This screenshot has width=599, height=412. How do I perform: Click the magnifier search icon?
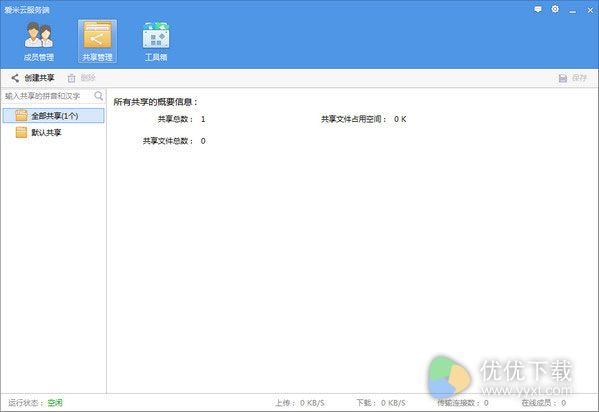[x=99, y=96]
